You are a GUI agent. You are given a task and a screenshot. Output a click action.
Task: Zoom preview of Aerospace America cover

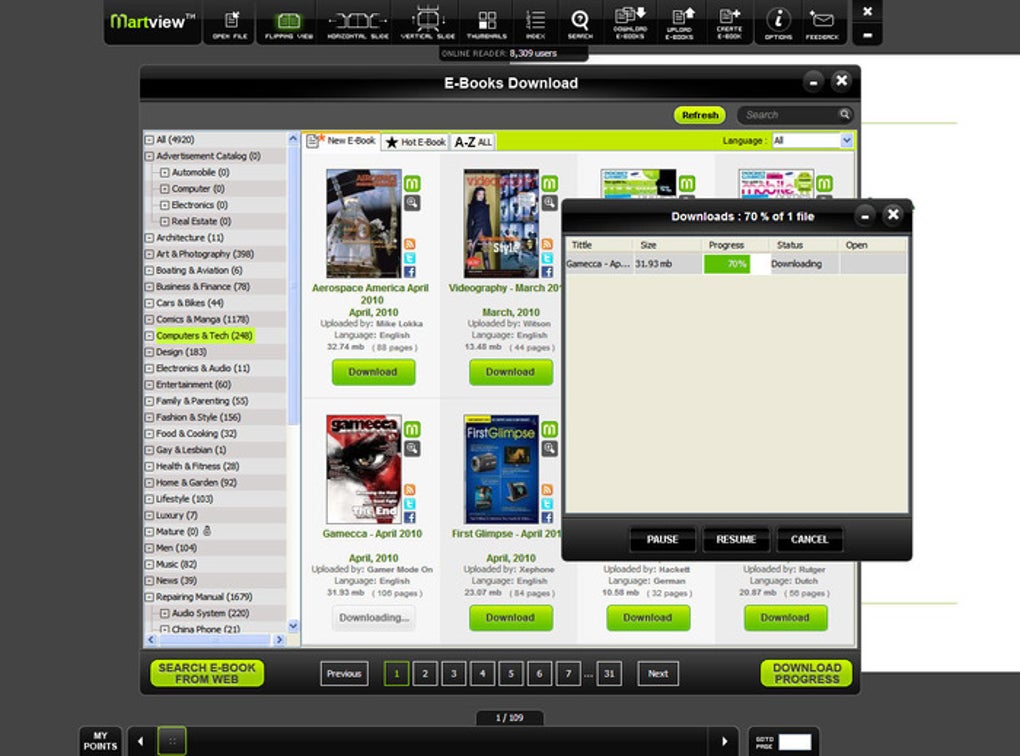(412, 203)
